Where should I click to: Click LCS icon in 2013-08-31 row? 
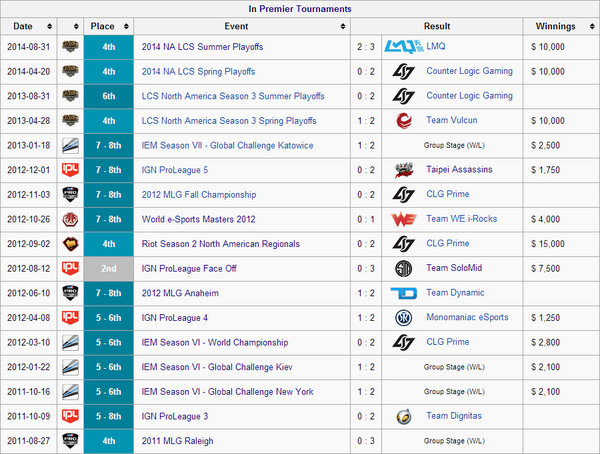[70, 96]
